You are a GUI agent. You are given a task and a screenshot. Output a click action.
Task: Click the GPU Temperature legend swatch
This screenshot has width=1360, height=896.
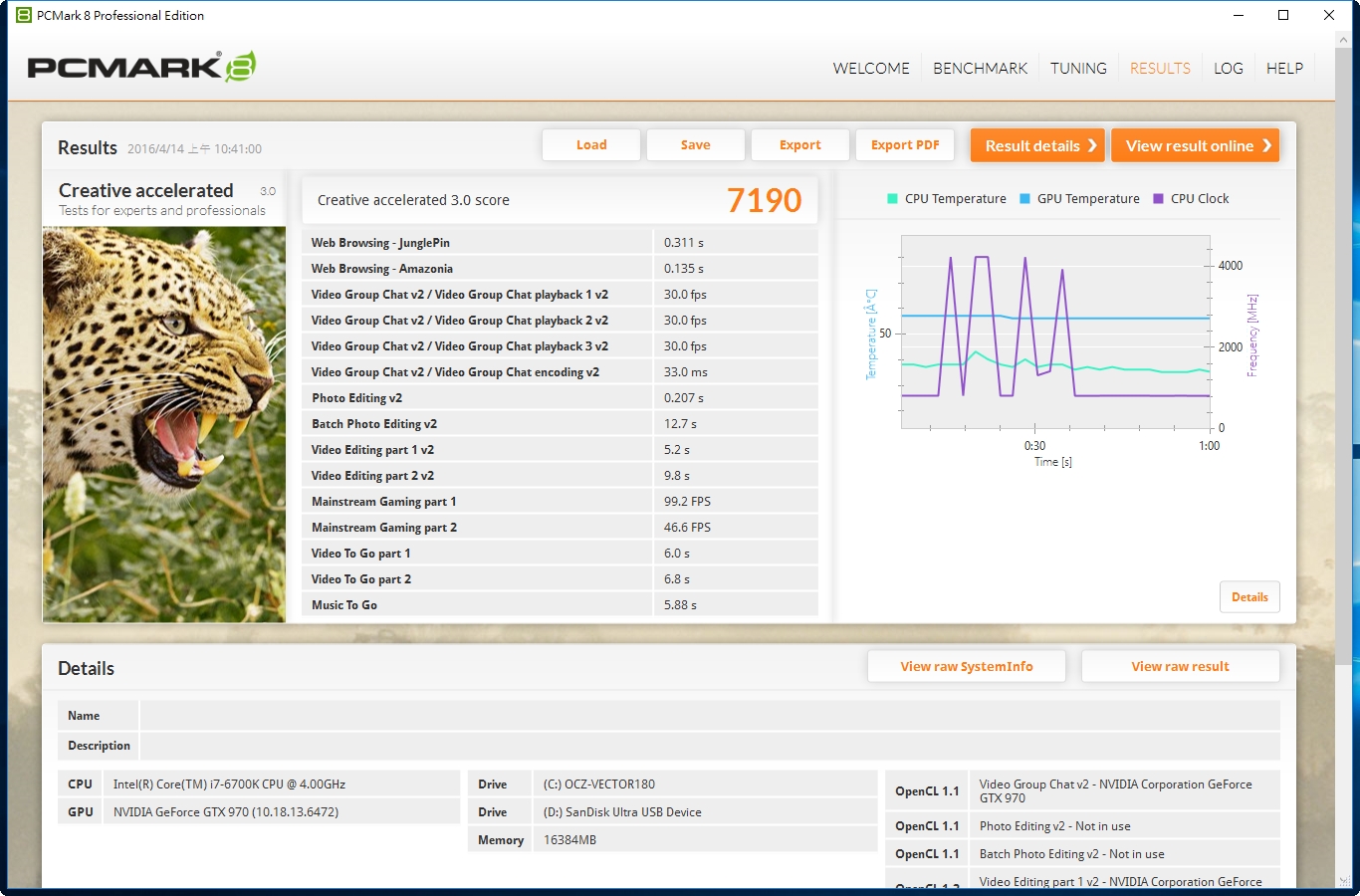coord(1024,199)
